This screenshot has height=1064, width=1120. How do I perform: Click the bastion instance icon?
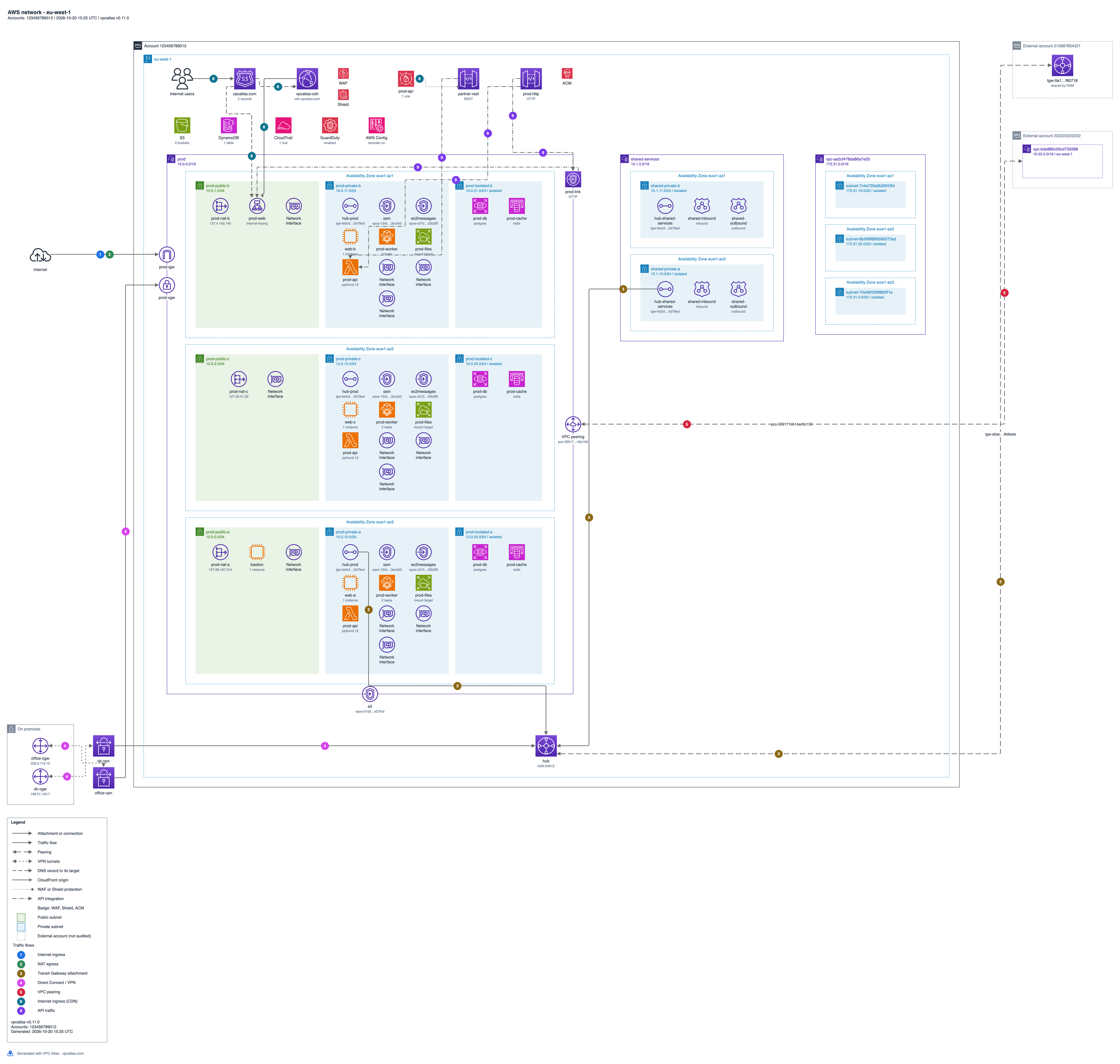click(x=257, y=552)
